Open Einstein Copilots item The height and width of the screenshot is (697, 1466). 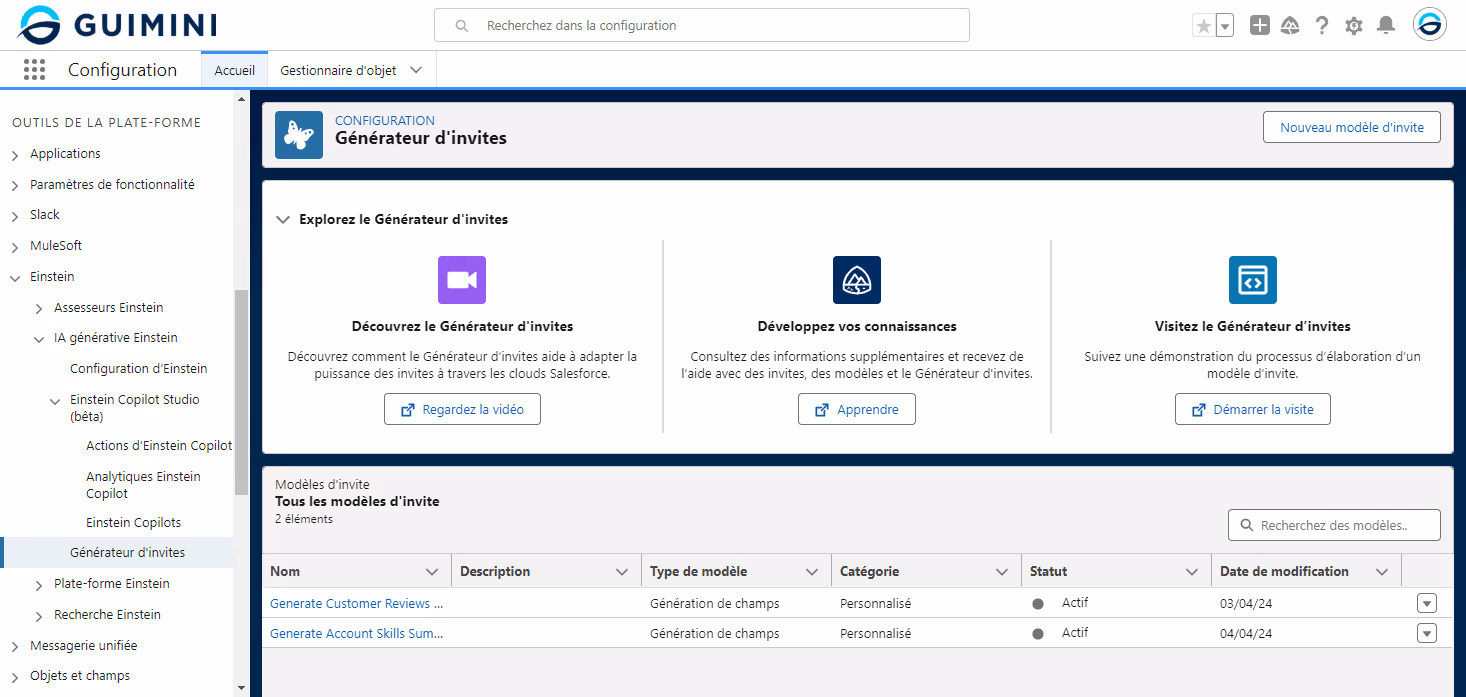pos(133,522)
